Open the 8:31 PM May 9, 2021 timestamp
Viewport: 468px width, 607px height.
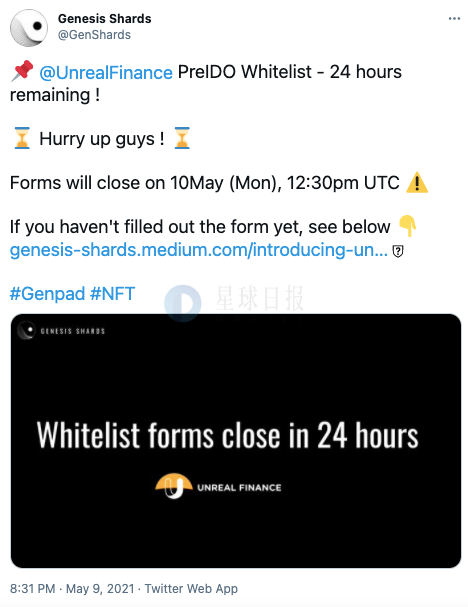(x=72, y=589)
